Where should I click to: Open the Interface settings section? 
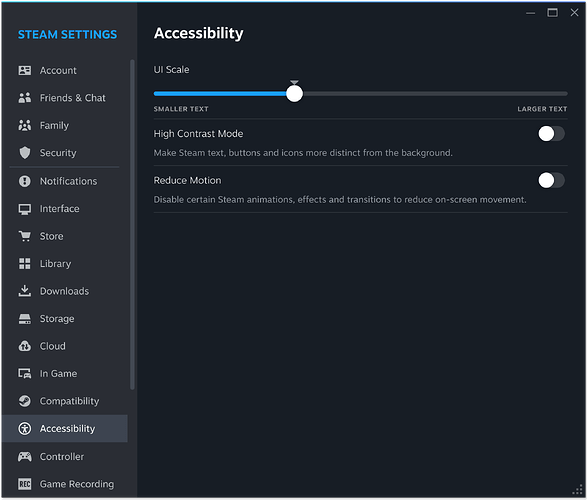[x=64, y=209]
